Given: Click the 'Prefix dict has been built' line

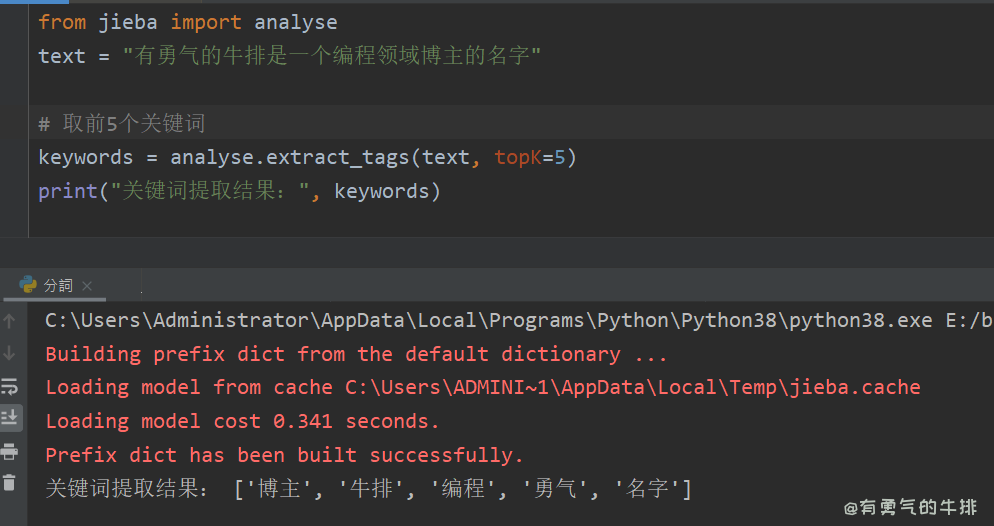Looking at the screenshot, I should pyautogui.click(x=285, y=455).
